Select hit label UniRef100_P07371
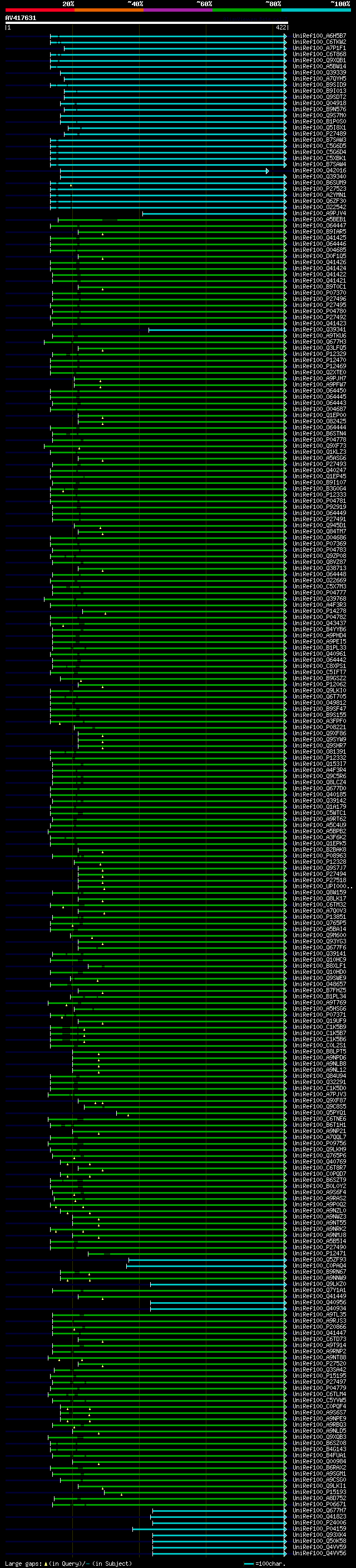Viewport: 356px width, 1568px height. (319, 1015)
